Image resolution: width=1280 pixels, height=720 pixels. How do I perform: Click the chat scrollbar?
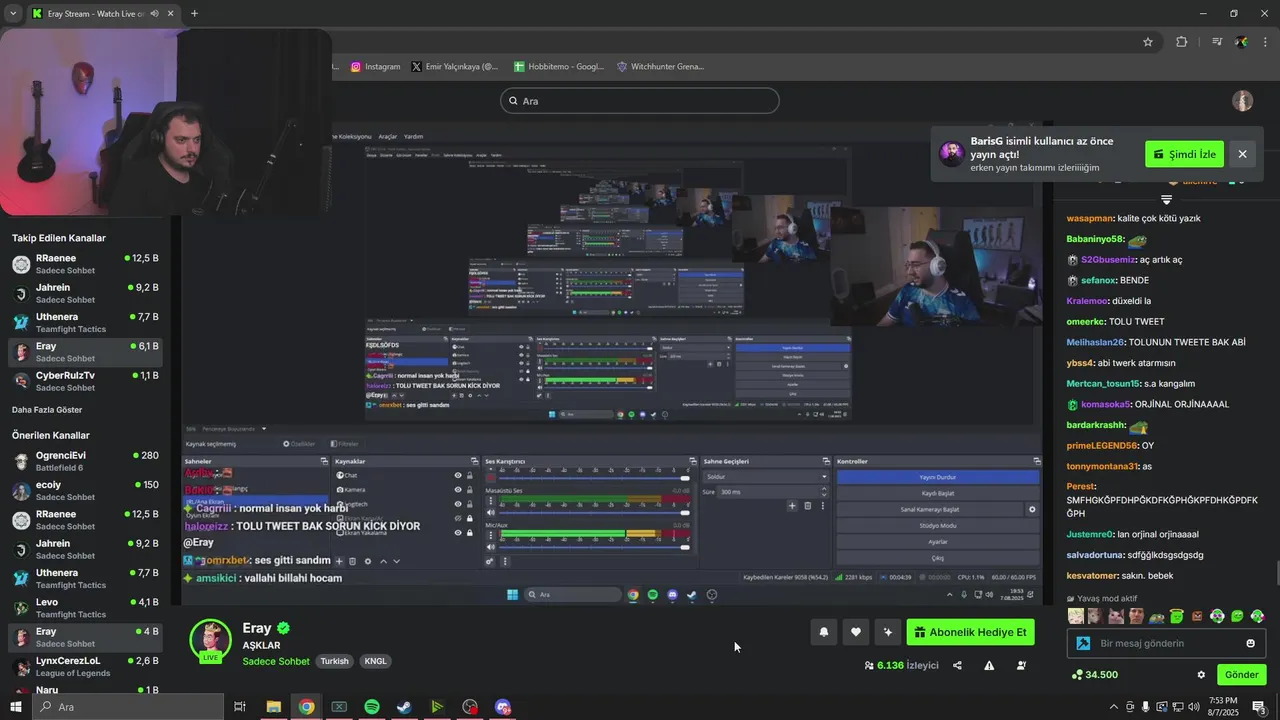[x=1276, y=574]
